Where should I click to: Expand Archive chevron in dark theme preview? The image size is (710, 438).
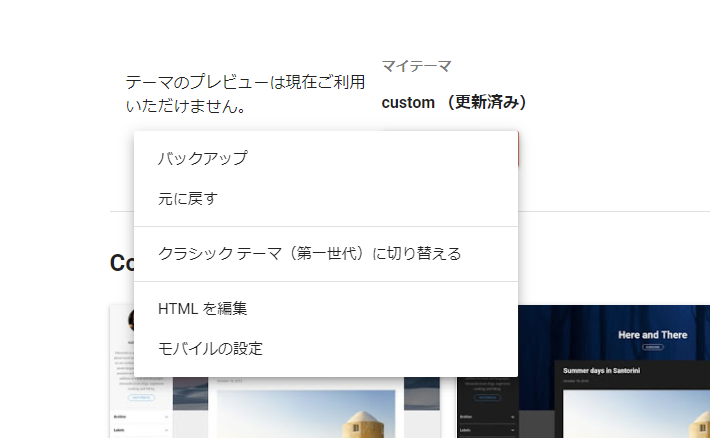coord(513,417)
